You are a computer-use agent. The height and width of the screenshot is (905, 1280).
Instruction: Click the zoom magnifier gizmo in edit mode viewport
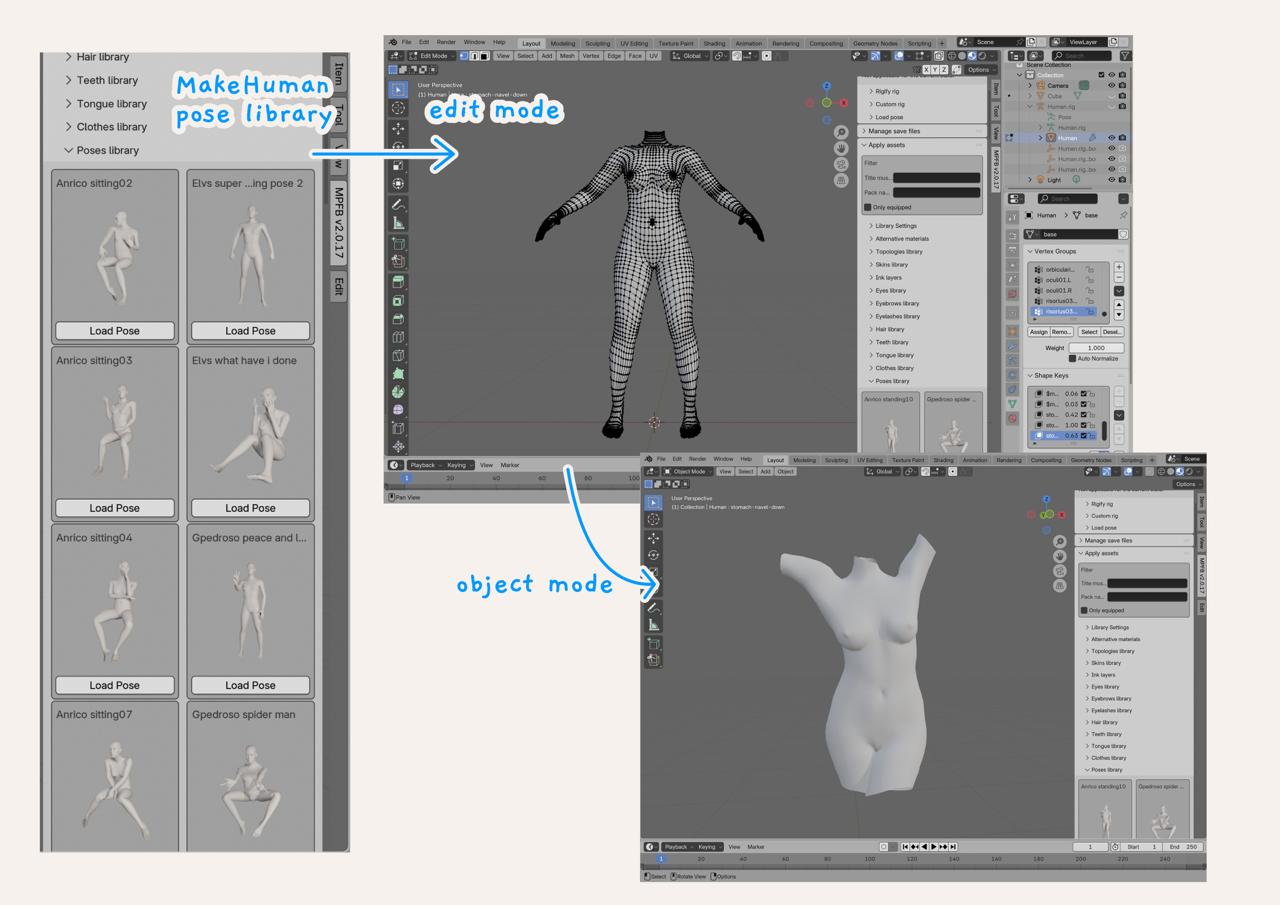[x=841, y=132]
